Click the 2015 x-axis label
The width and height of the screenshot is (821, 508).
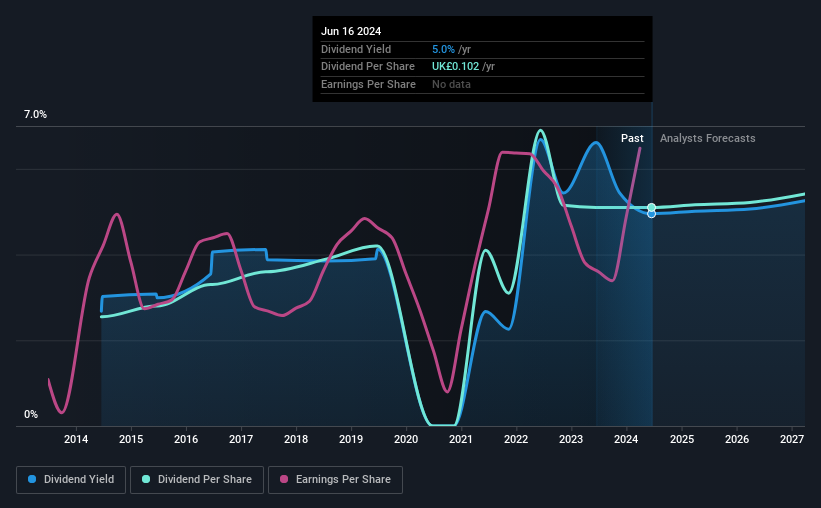coord(131,439)
